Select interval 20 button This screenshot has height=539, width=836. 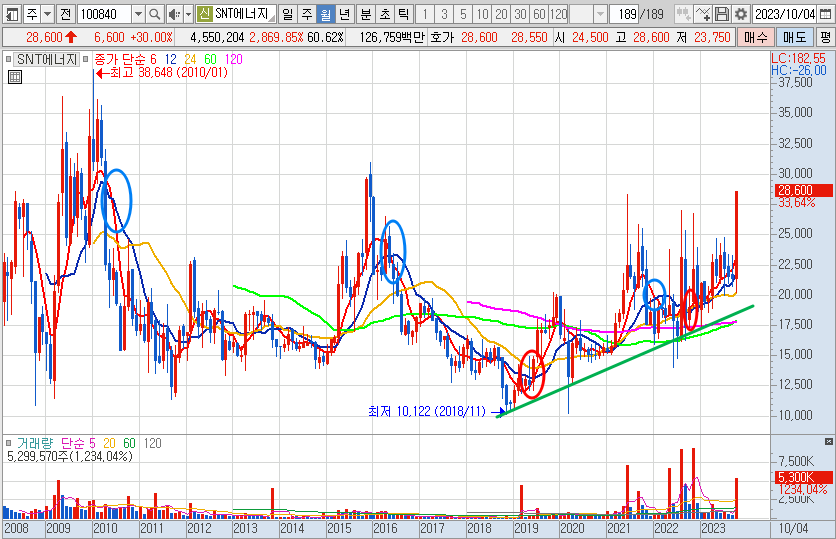[x=501, y=14]
